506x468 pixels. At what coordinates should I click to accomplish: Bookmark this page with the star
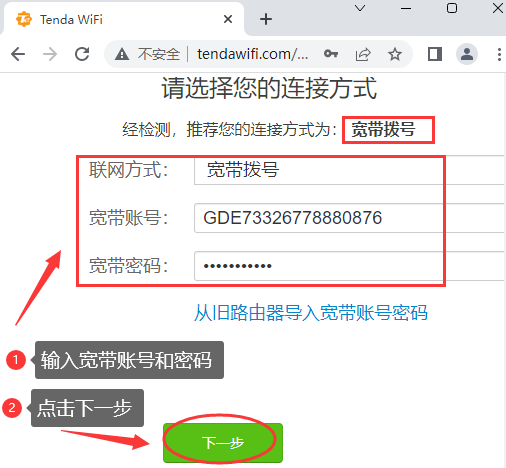coord(395,54)
